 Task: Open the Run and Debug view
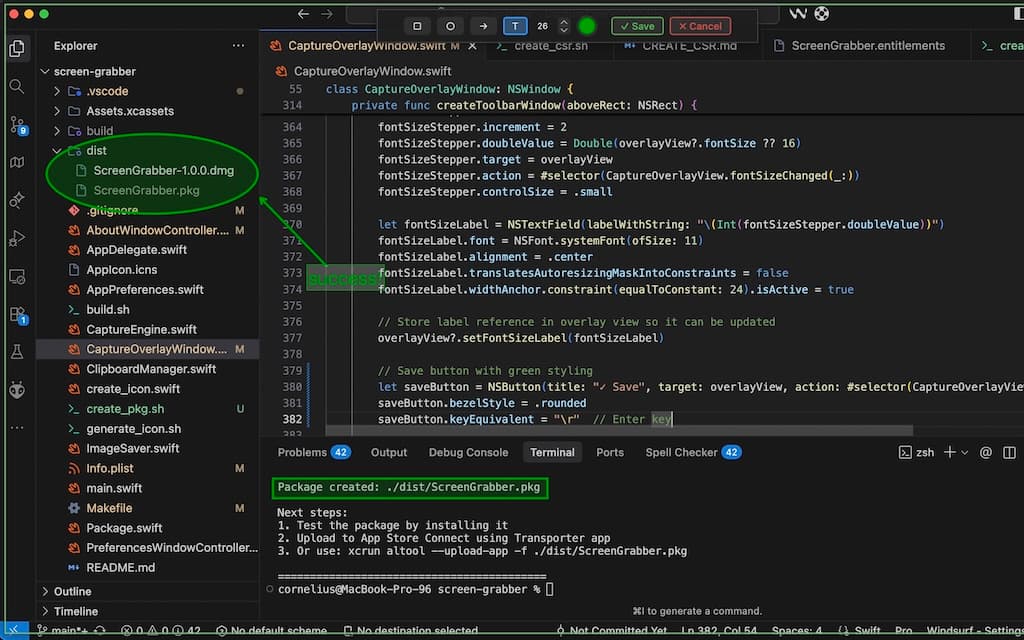pyautogui.click(x=16, y=238)
